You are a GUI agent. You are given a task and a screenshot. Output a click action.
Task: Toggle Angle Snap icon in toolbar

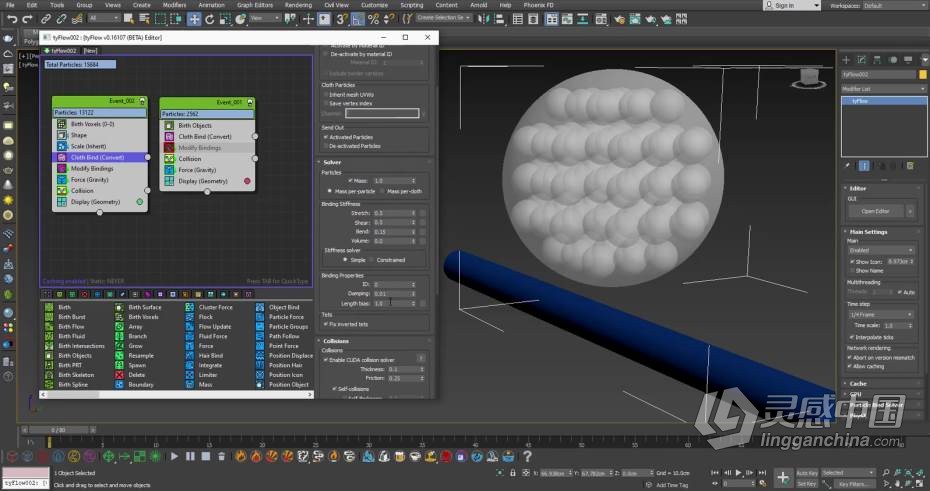coord(358,19)
